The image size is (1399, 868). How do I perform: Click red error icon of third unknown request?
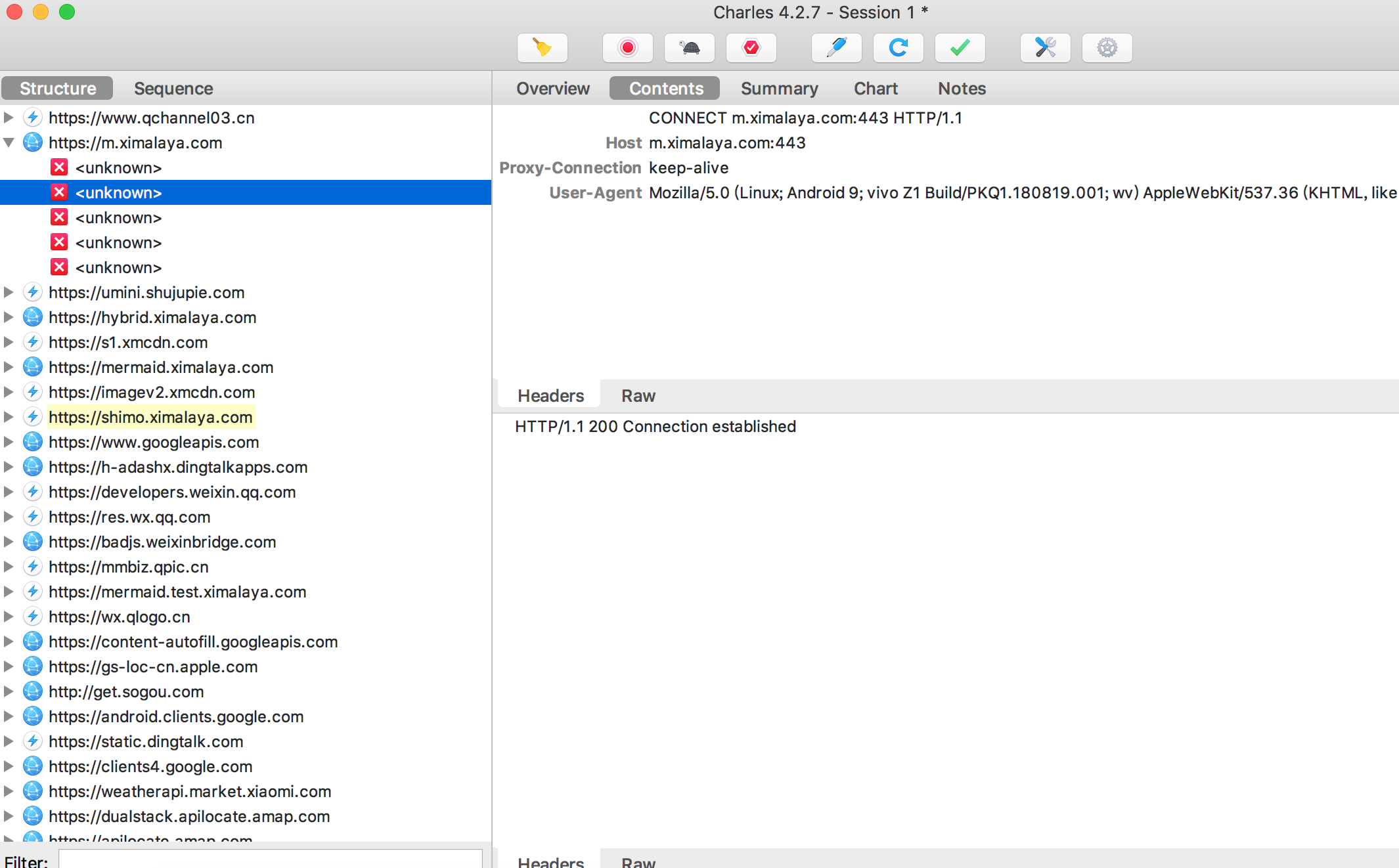pyautogui.click(x=59, y=217)
